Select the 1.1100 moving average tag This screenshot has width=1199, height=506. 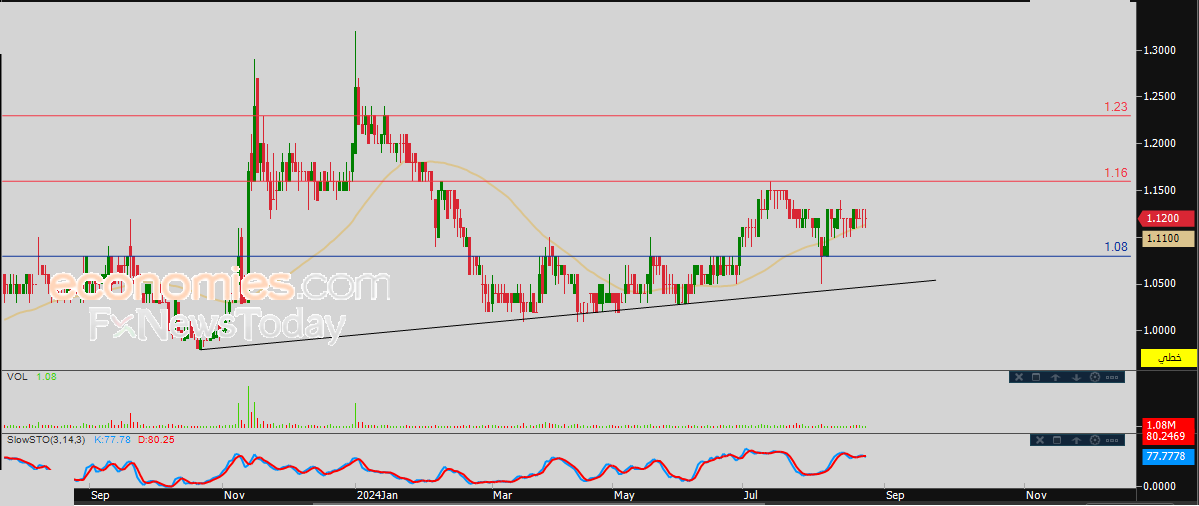click(x=1168, y=239)
